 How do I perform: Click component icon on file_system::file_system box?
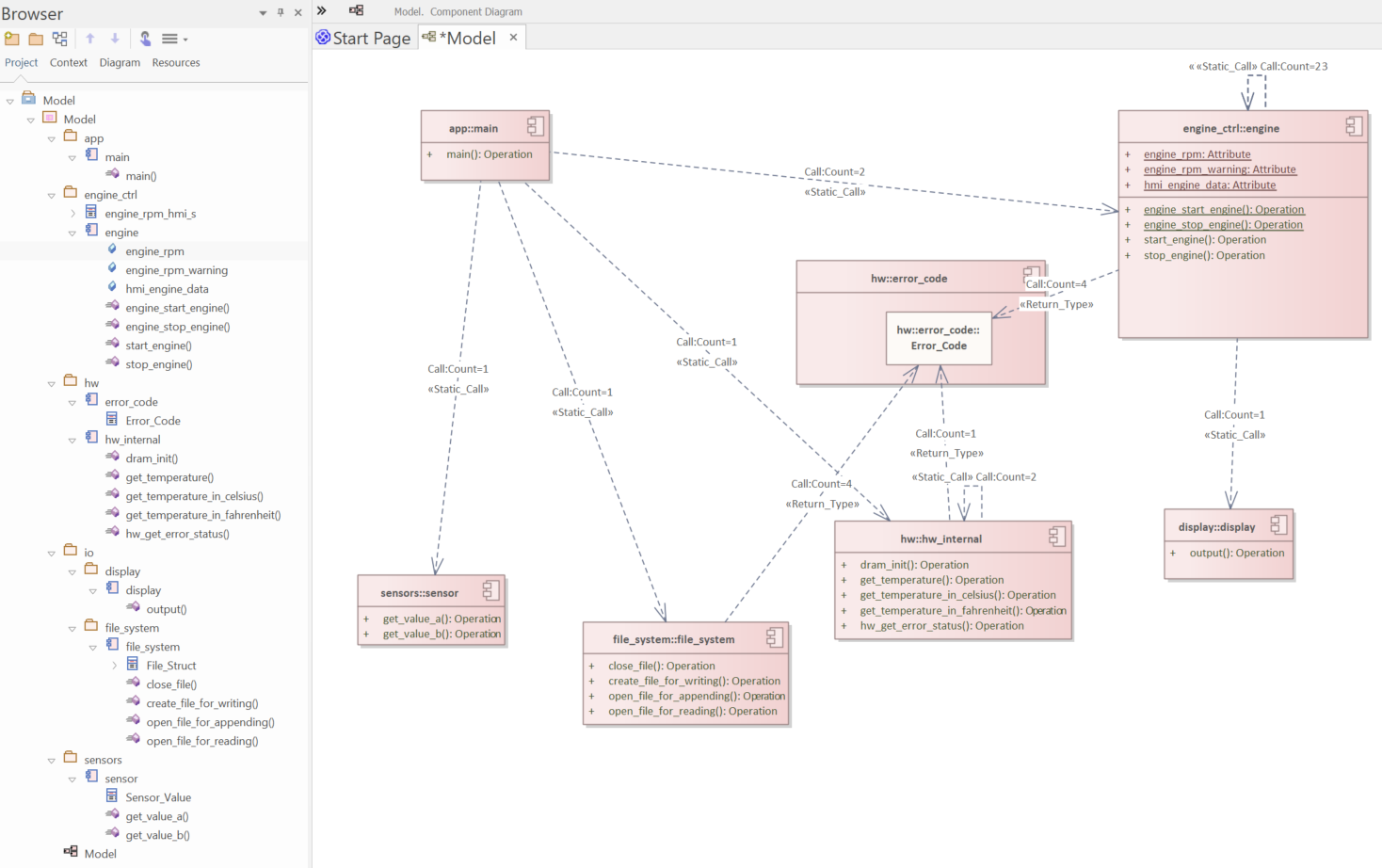(774, 637)
